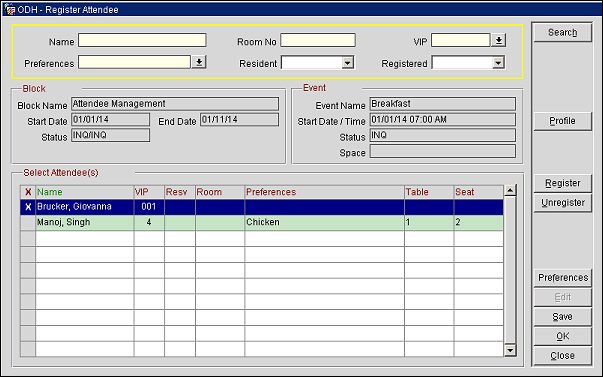Click the Block Name field

coord(175,104)
